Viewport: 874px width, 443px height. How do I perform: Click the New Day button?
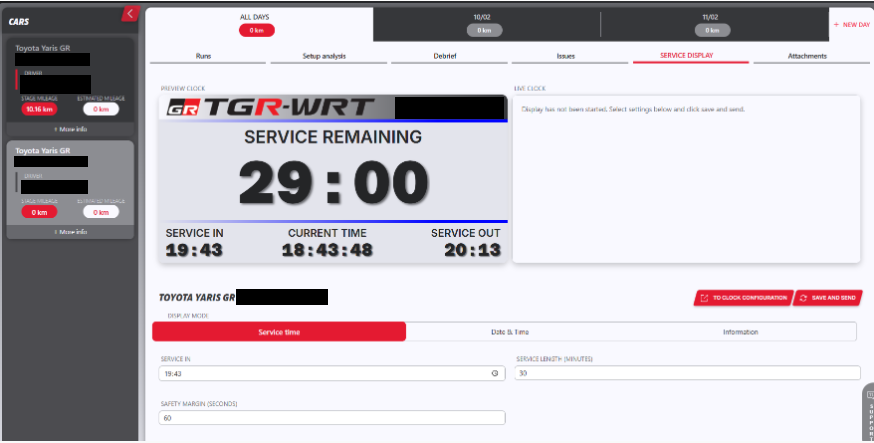click(851, 24)
